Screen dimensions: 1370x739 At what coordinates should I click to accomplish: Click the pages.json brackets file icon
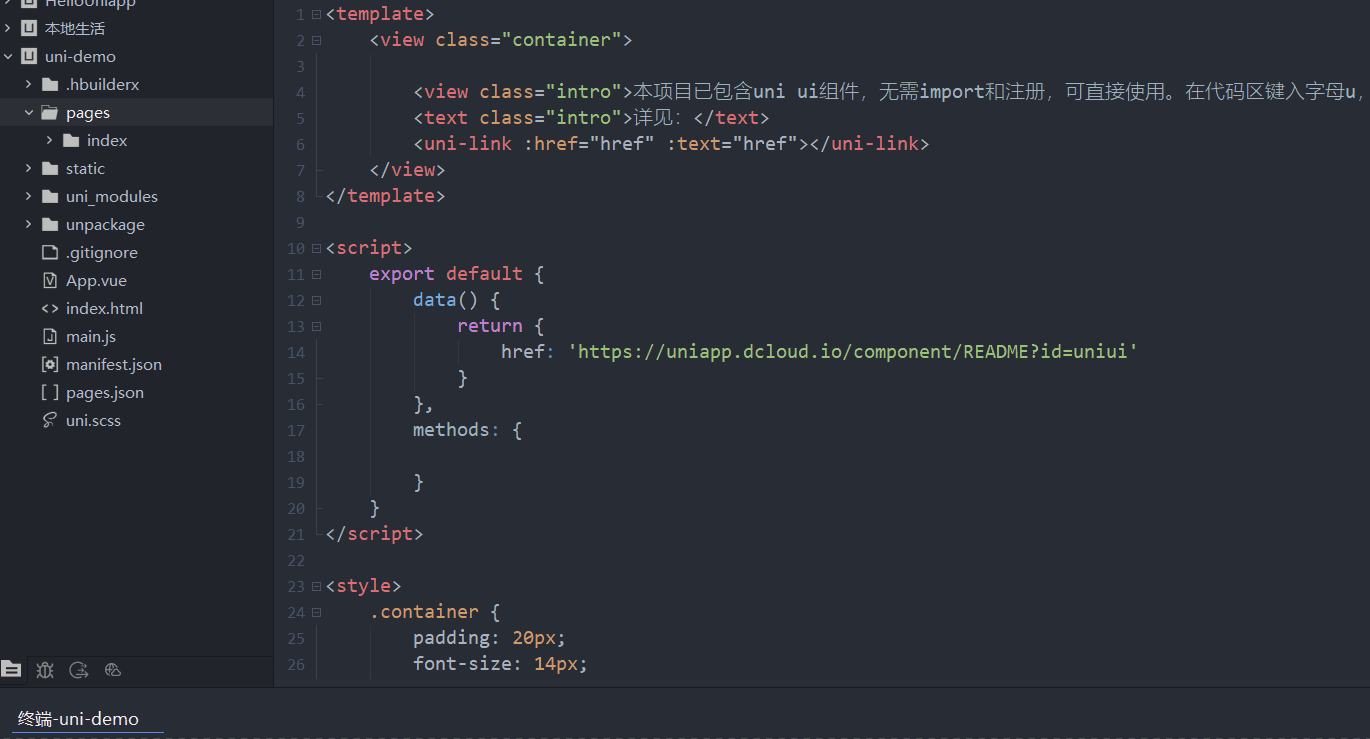click(50, 392)
